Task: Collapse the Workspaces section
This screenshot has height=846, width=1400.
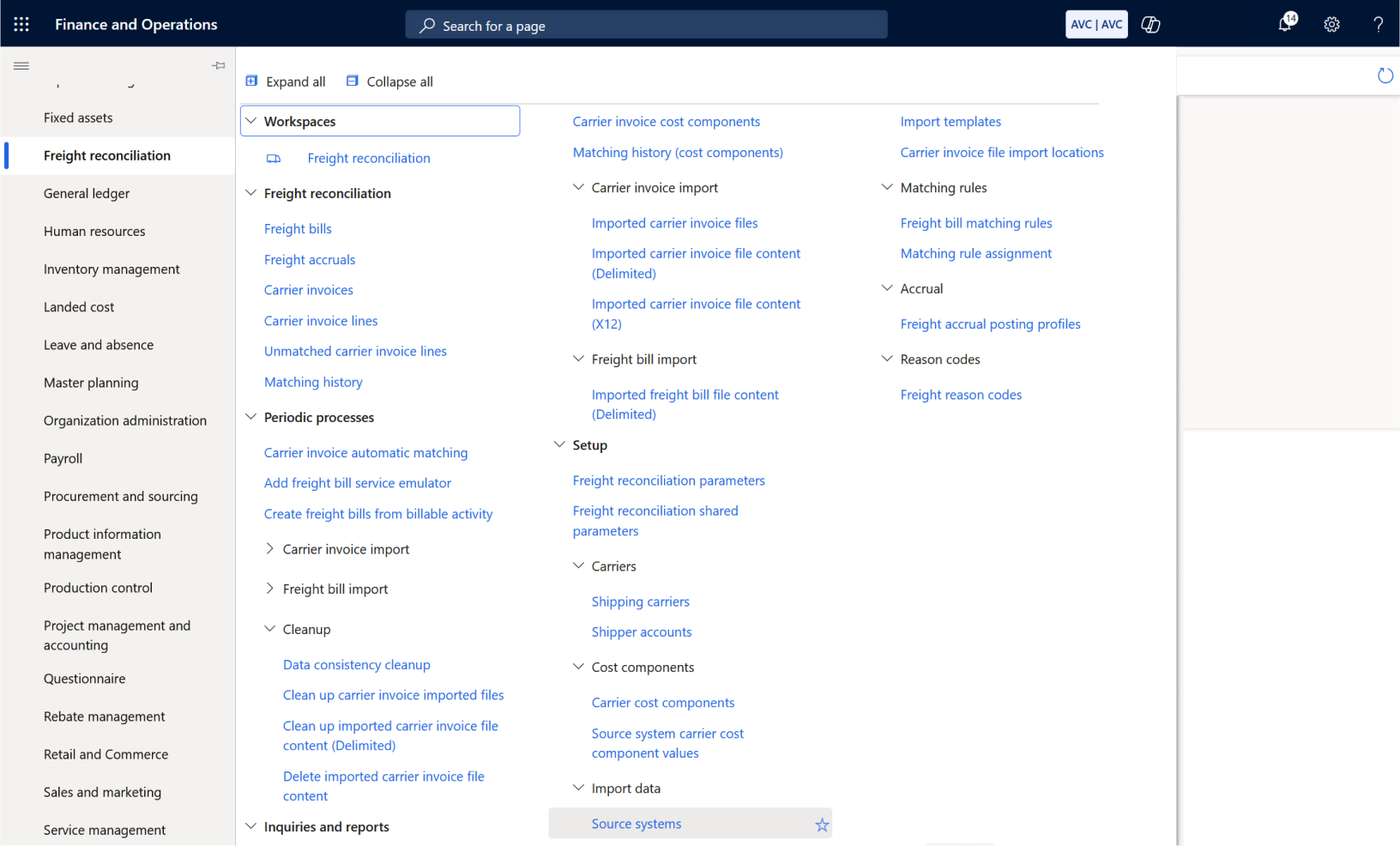Action: (x=251, y=121)
